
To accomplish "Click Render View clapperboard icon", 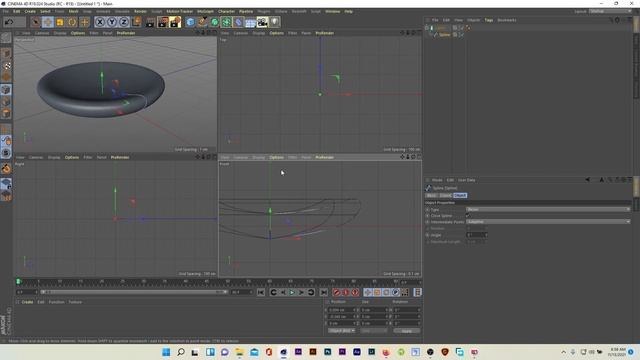I will click(x=150, y=22).
